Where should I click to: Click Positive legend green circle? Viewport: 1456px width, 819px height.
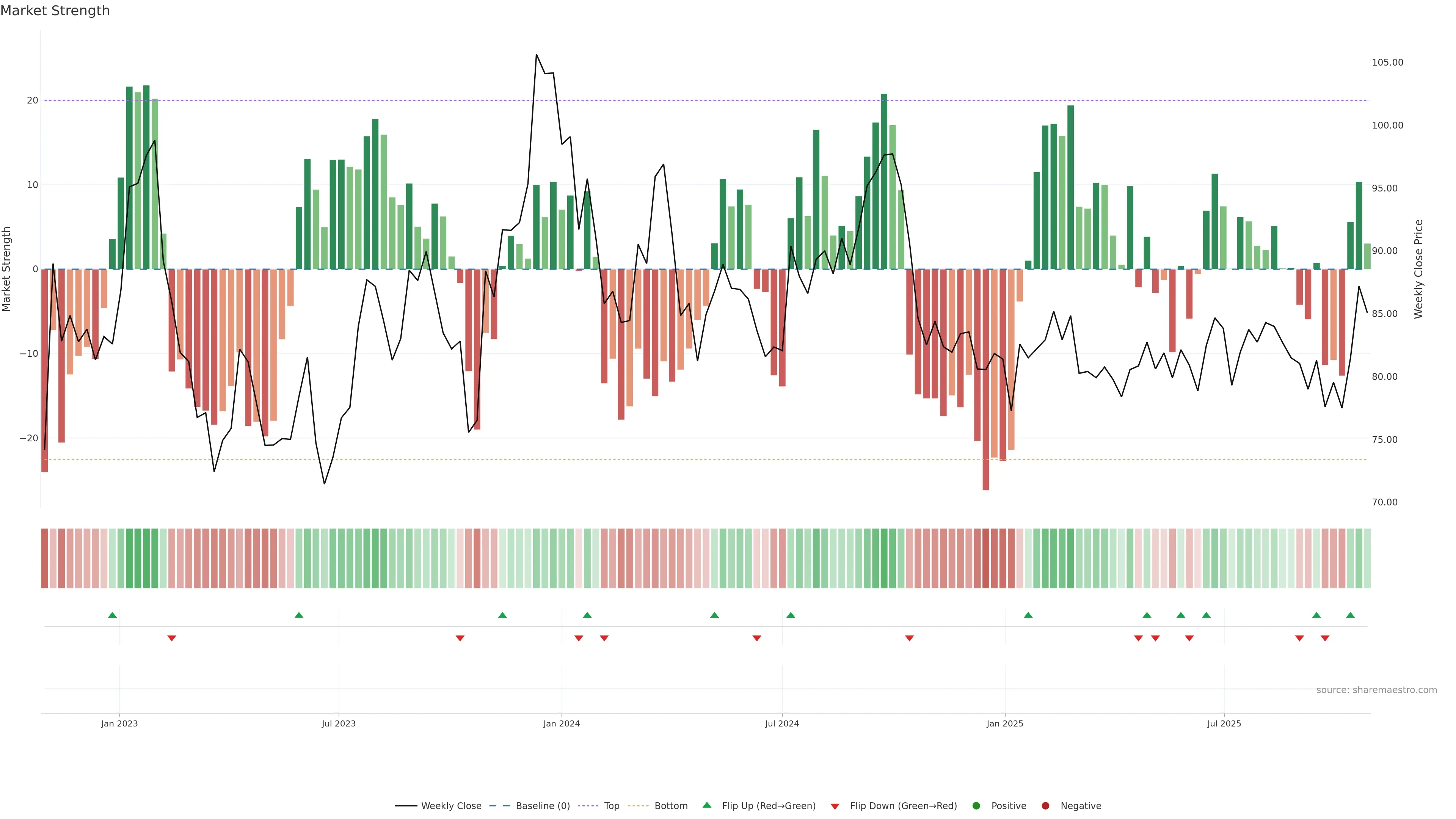pyautogui.click(x=976, y=806)
